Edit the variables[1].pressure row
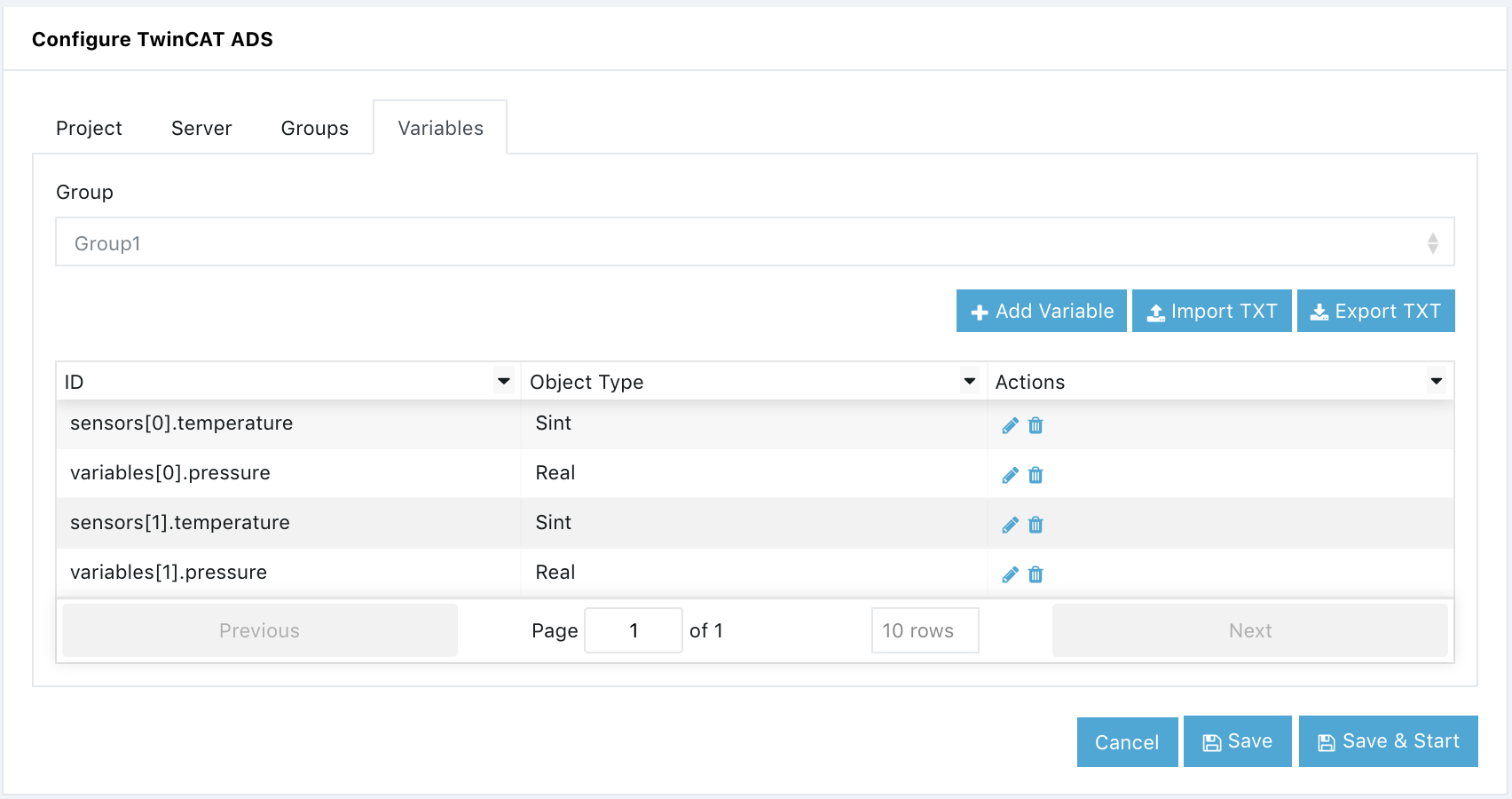Screen dimensions: 1512x799 (1010, 574)
